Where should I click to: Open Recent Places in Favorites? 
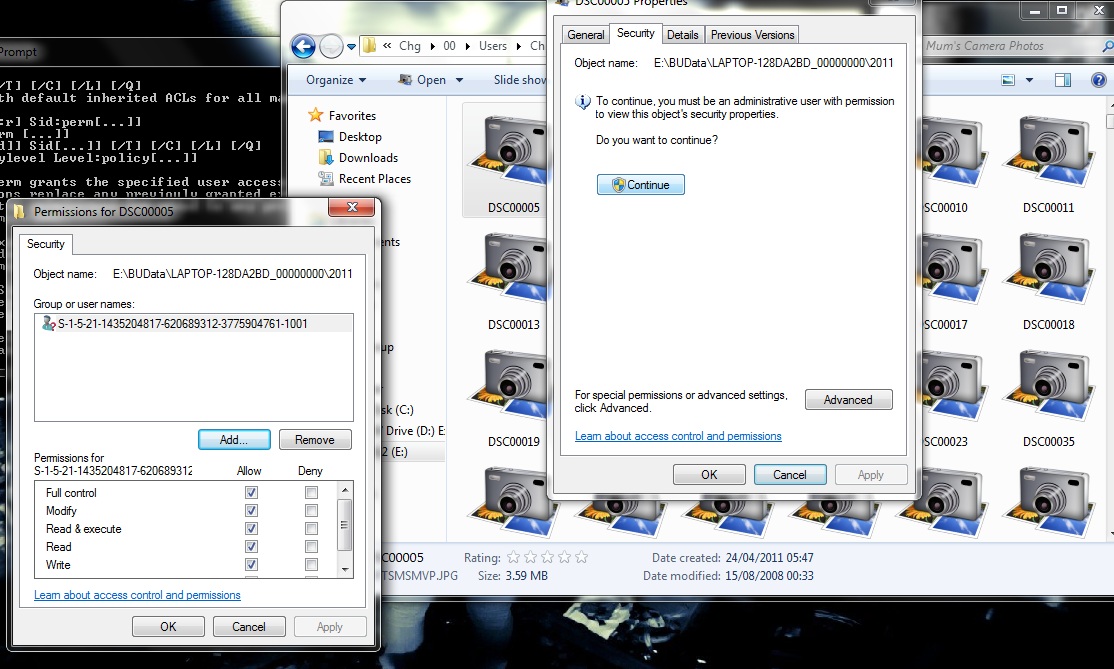(x=374, y=179)
